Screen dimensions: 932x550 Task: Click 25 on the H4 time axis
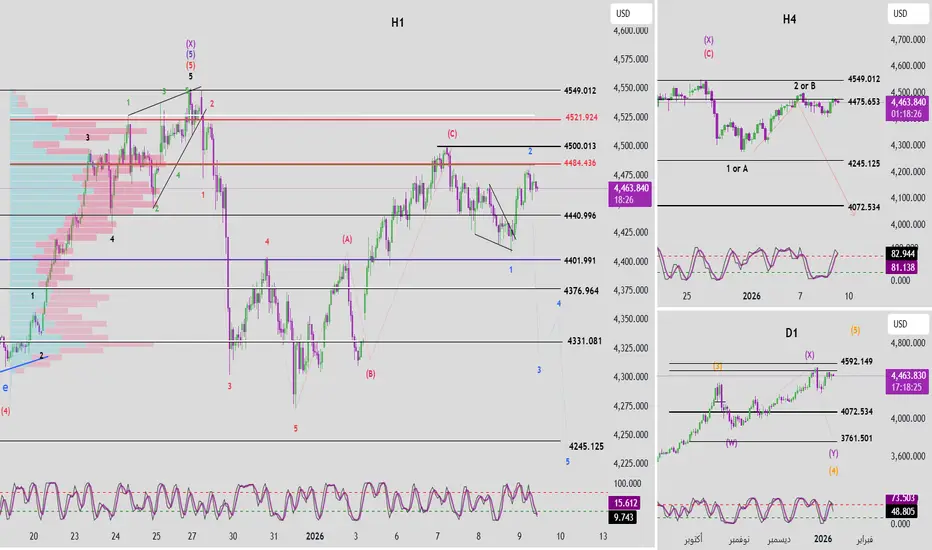coord(687,296)
